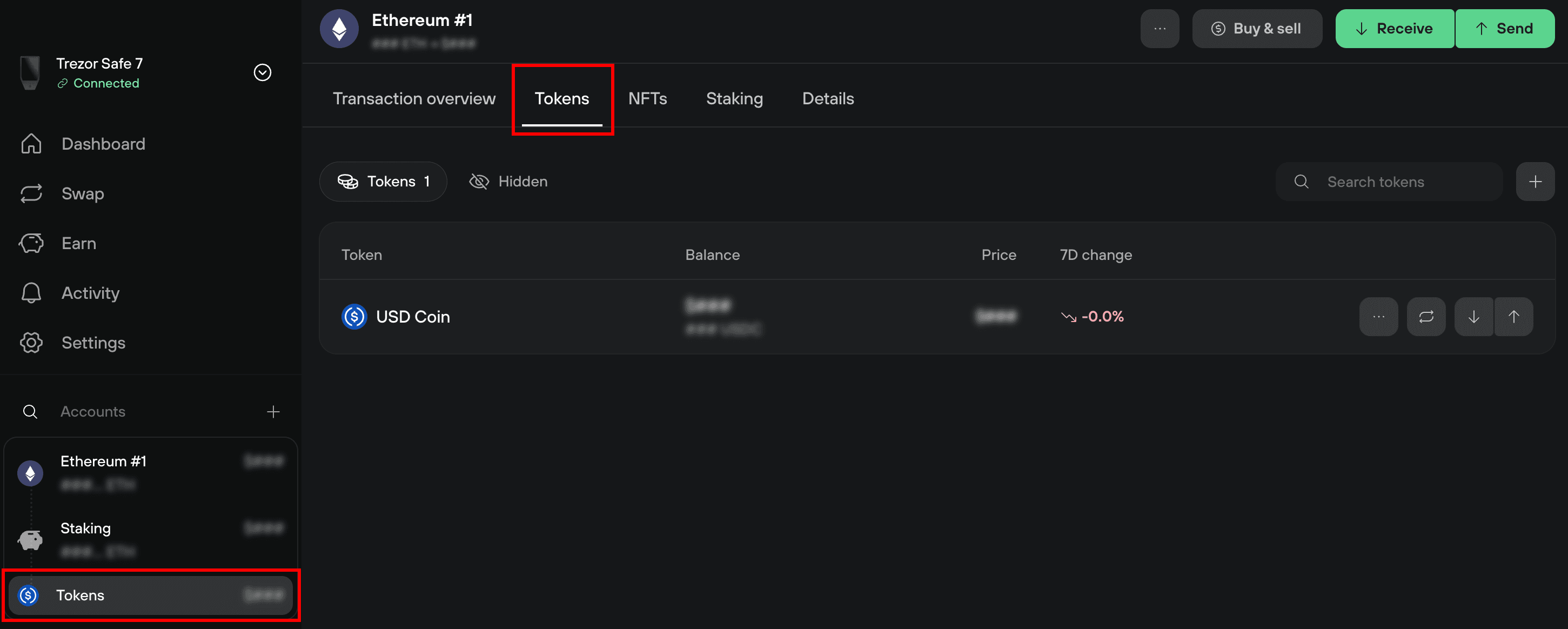1568x629 pixels.
Task: Click send up-arrow in USD Coin row
Action: coord(1513,317)
